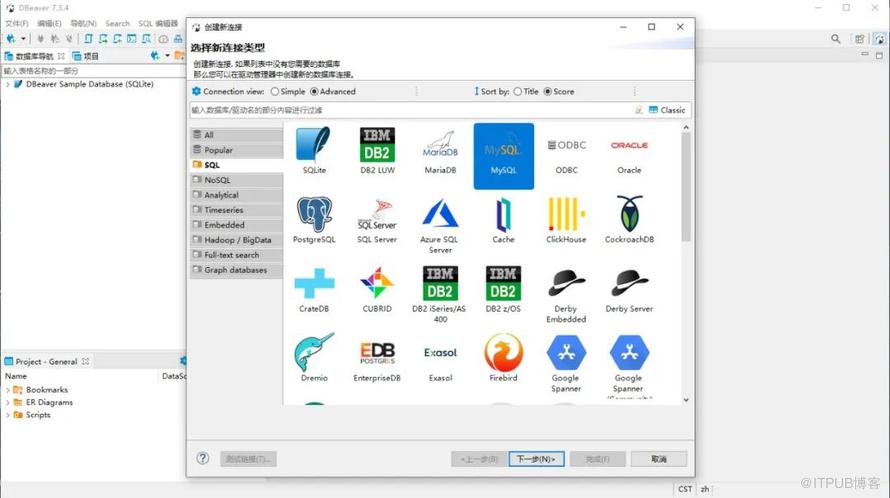The width and height of the screenshot is (890, 498).
Task: Focus the driver name filter field
Action: [411, 110]
